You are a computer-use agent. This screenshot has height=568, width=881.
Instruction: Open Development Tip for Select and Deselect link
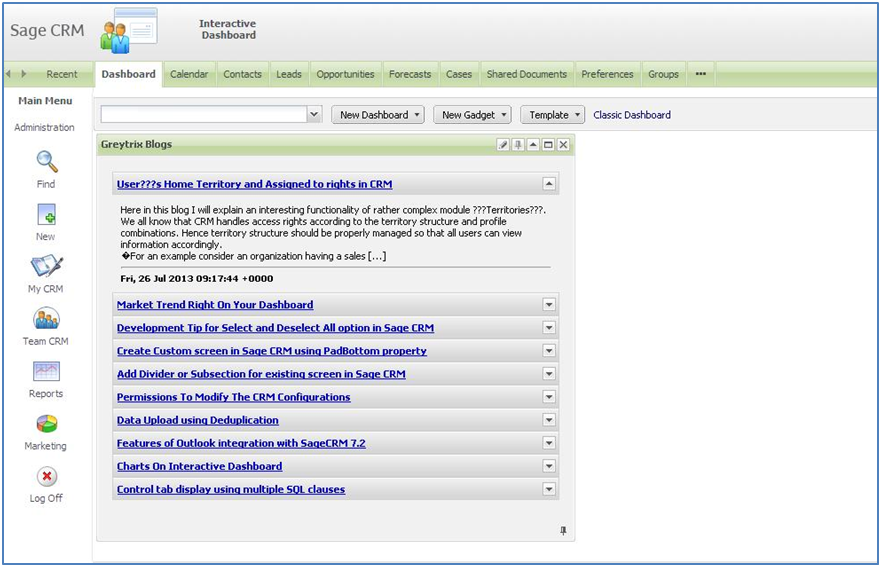coord(275,328)
